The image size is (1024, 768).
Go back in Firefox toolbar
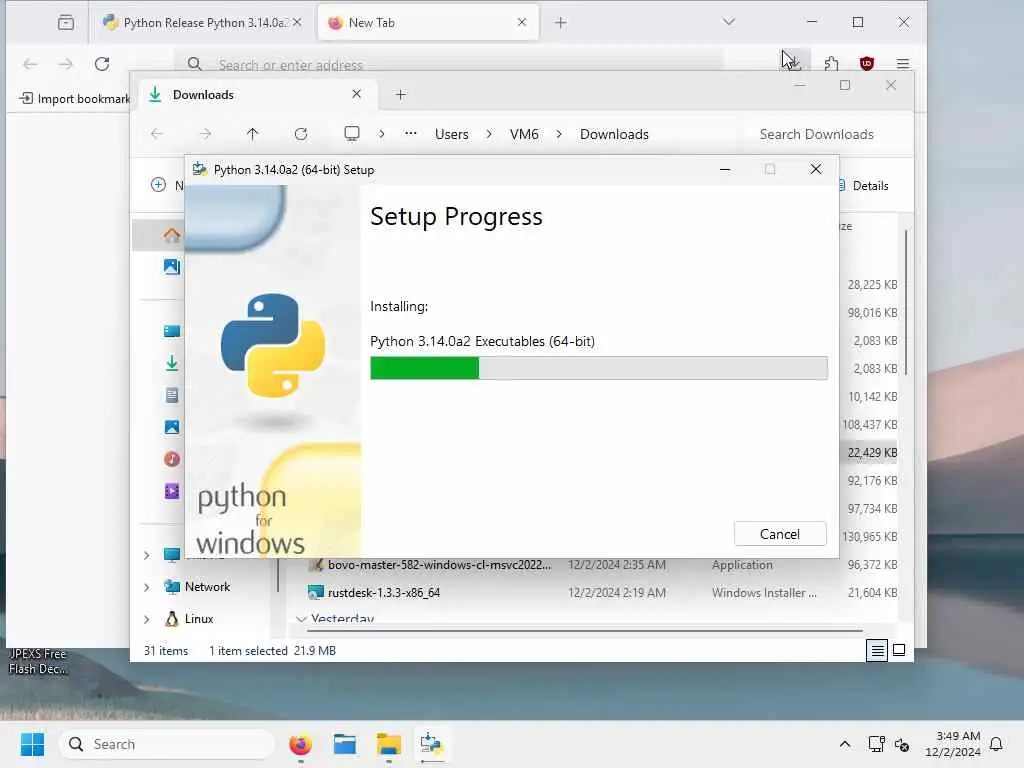click(30, 64)
